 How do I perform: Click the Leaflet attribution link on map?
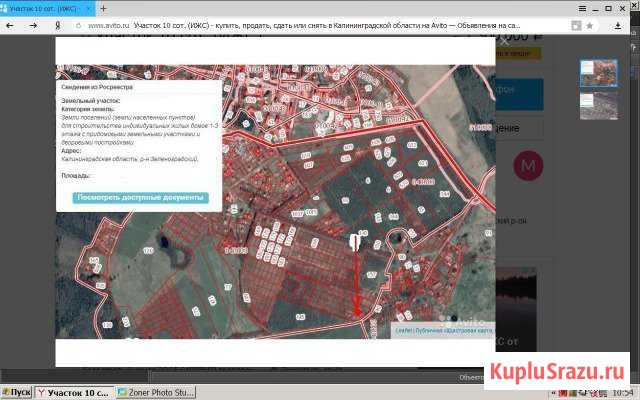coord(403,329)
